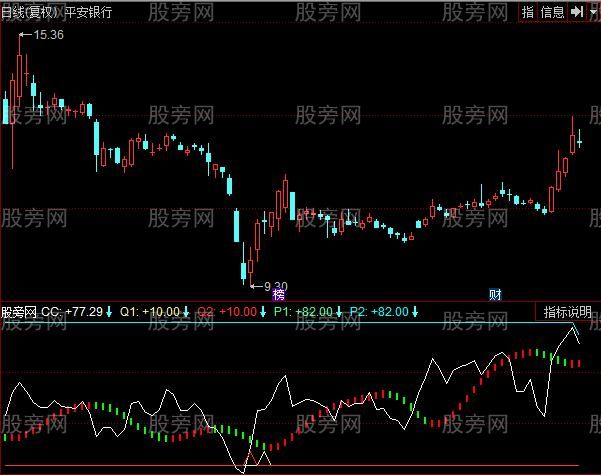Click the Q2 value down arrow
Viewport: 601px width, 475px height.
coord(262,312)
